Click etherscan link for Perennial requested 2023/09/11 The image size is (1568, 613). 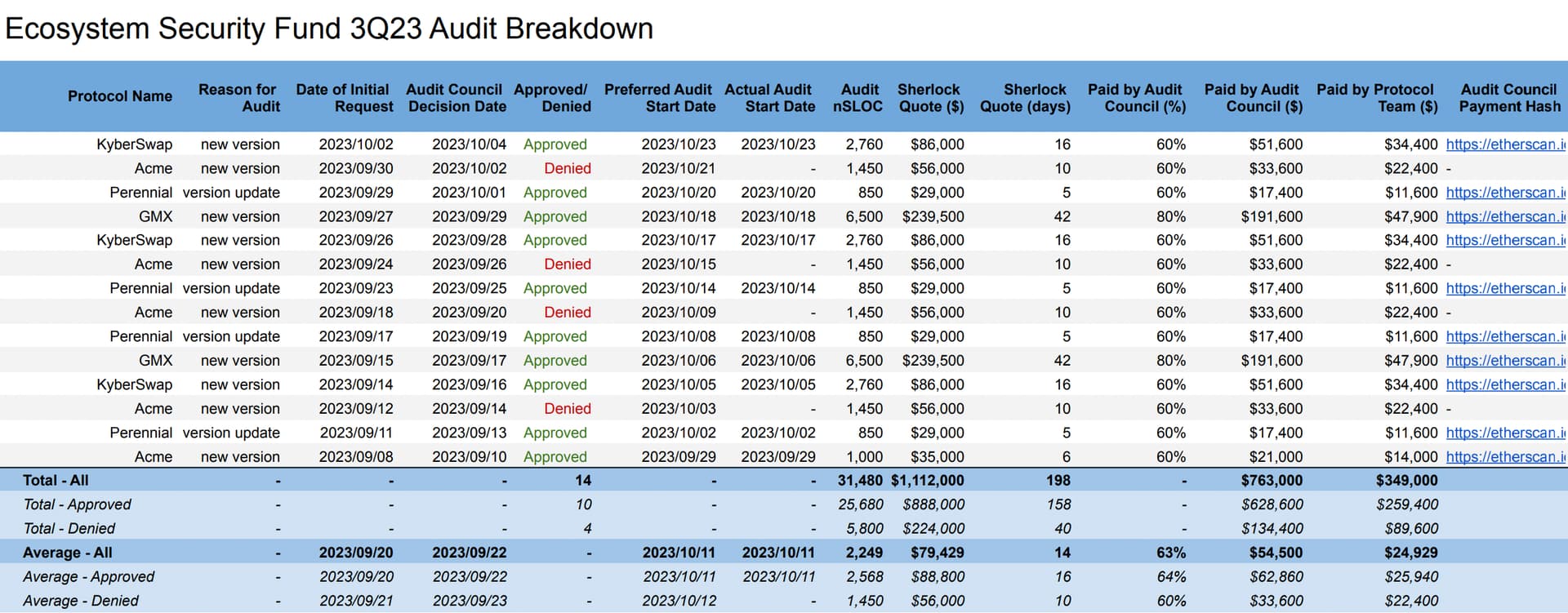[1507, 433]
